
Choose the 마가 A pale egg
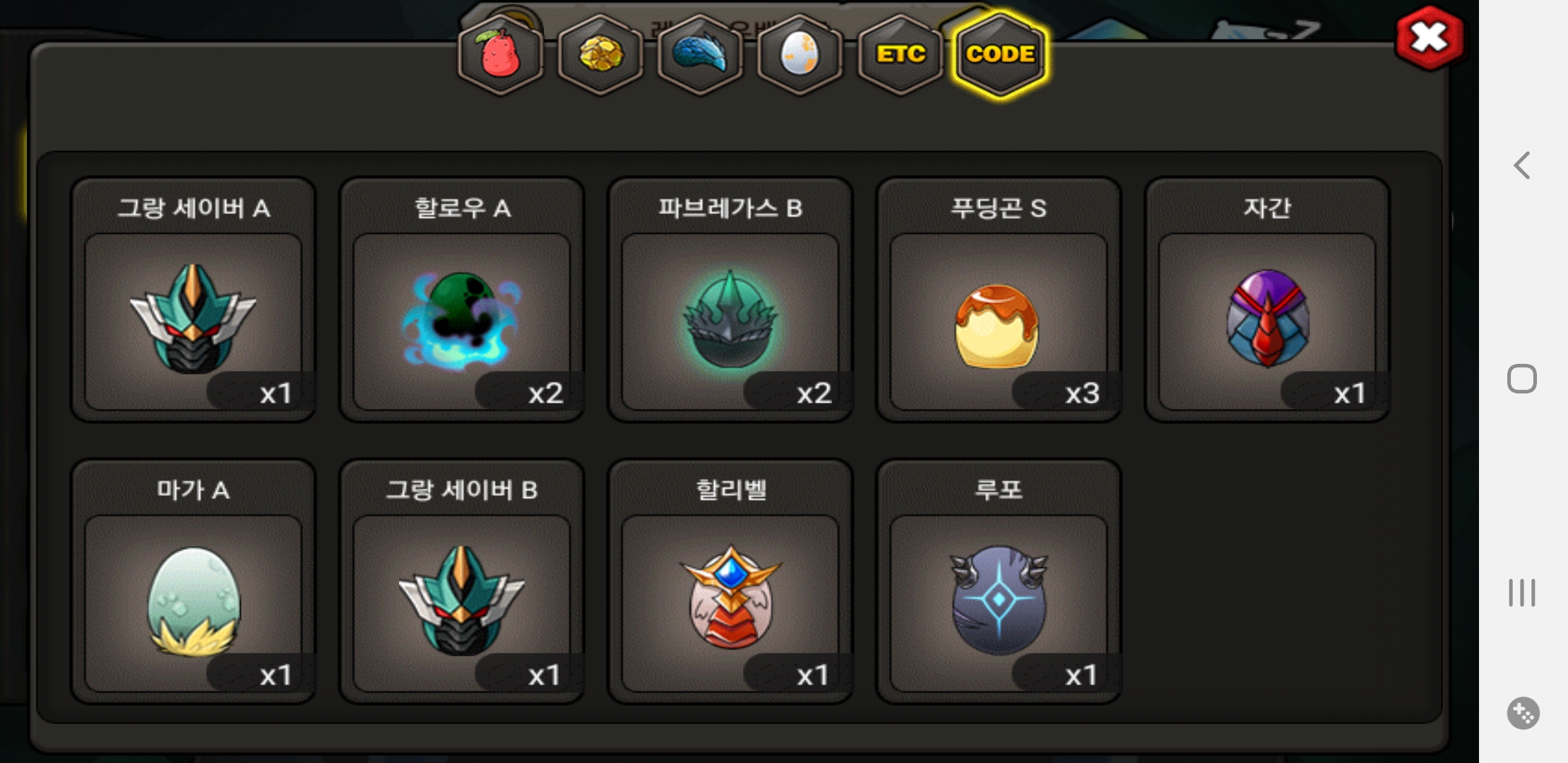[x=193, y=581]
